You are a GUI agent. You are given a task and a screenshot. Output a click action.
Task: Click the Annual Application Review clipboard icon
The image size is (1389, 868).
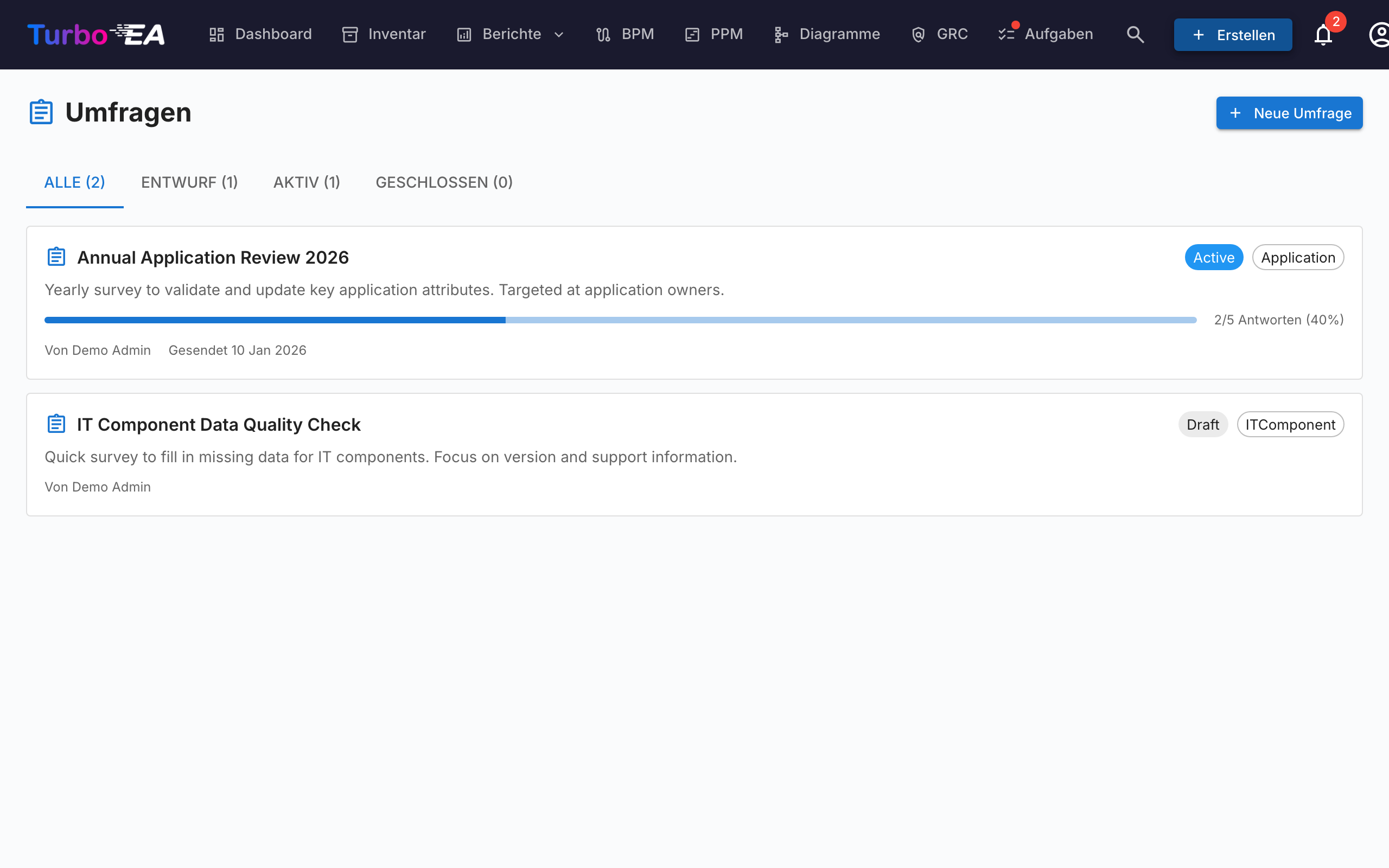tap(56, 257)
